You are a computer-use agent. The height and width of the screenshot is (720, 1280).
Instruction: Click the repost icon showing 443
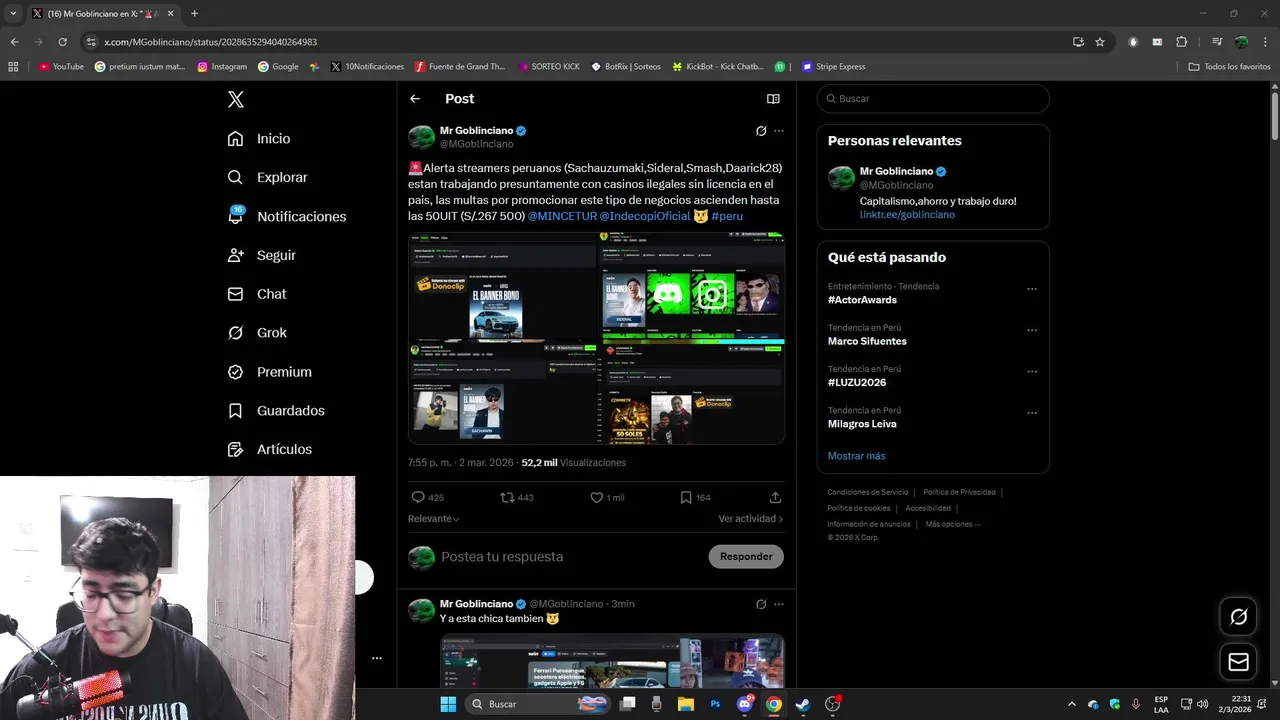507,497
